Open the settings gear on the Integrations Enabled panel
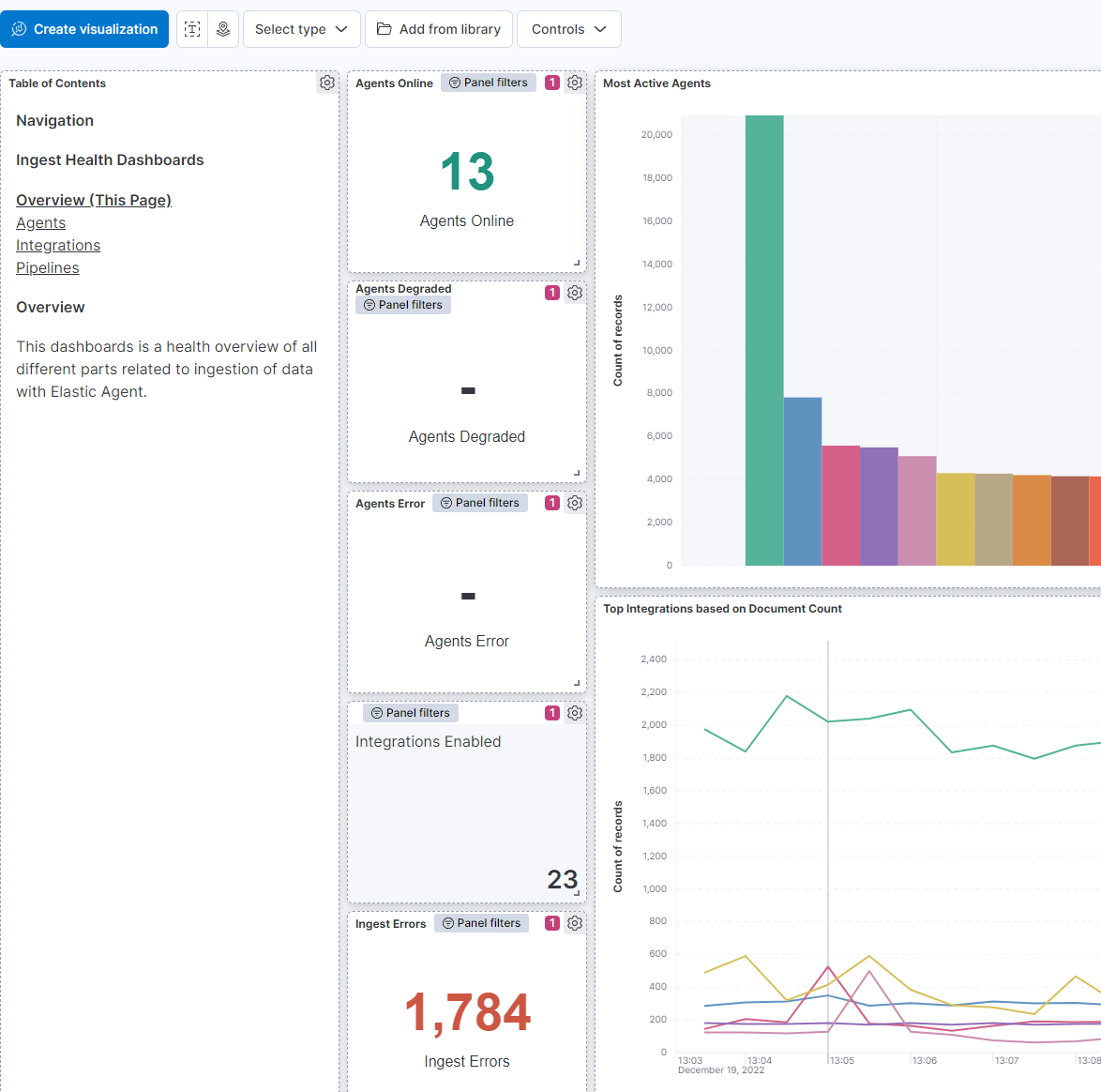Image resolution: width=1101 pixels, height=1092 pixels. coord(575,713)
